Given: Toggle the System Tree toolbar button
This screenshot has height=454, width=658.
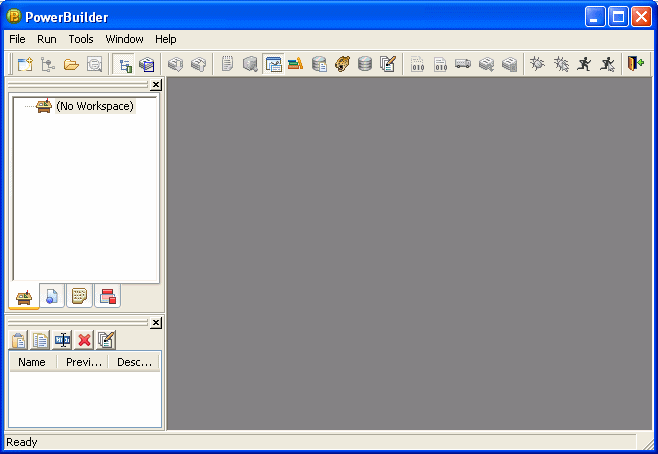Looking at the screenshot, I should click(124, 64).
